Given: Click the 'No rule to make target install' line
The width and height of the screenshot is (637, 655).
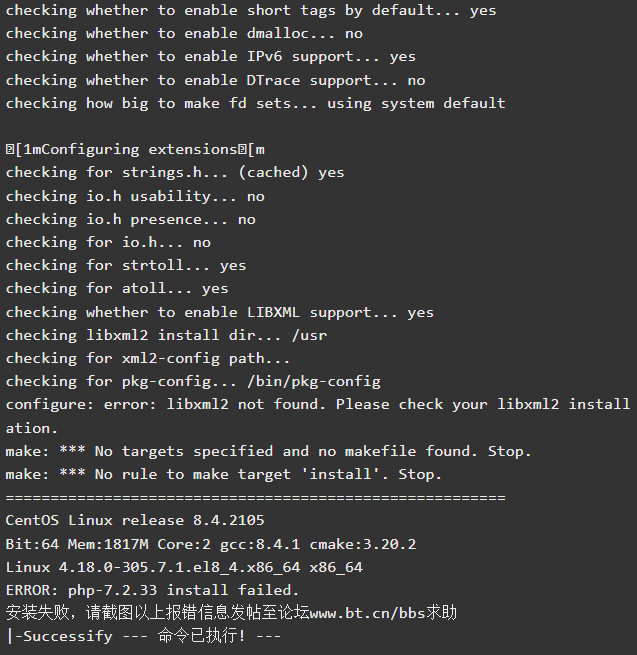Looking at the screenshot, I should coord(223,474).
